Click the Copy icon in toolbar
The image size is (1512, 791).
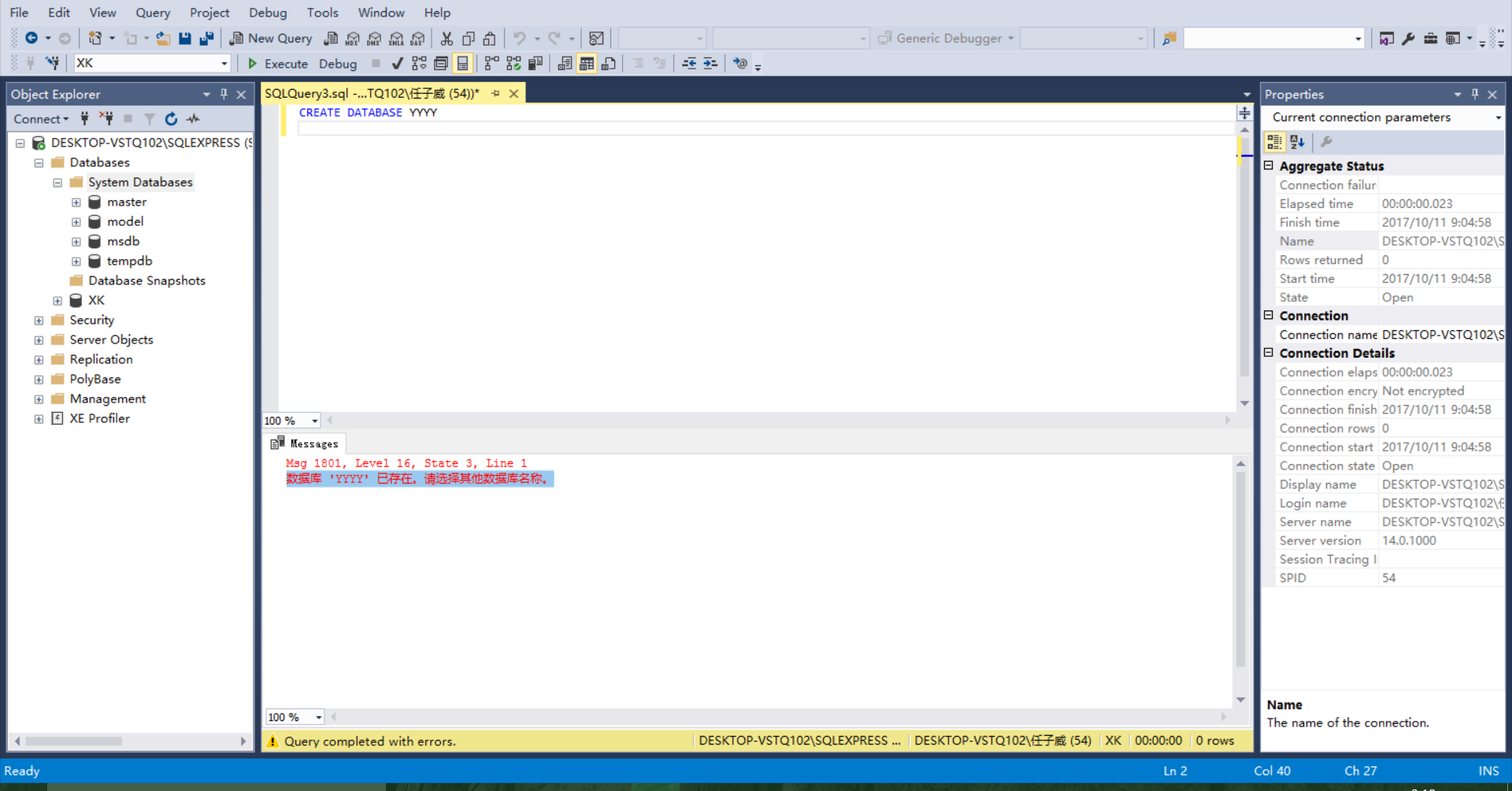tap(469, 38)
